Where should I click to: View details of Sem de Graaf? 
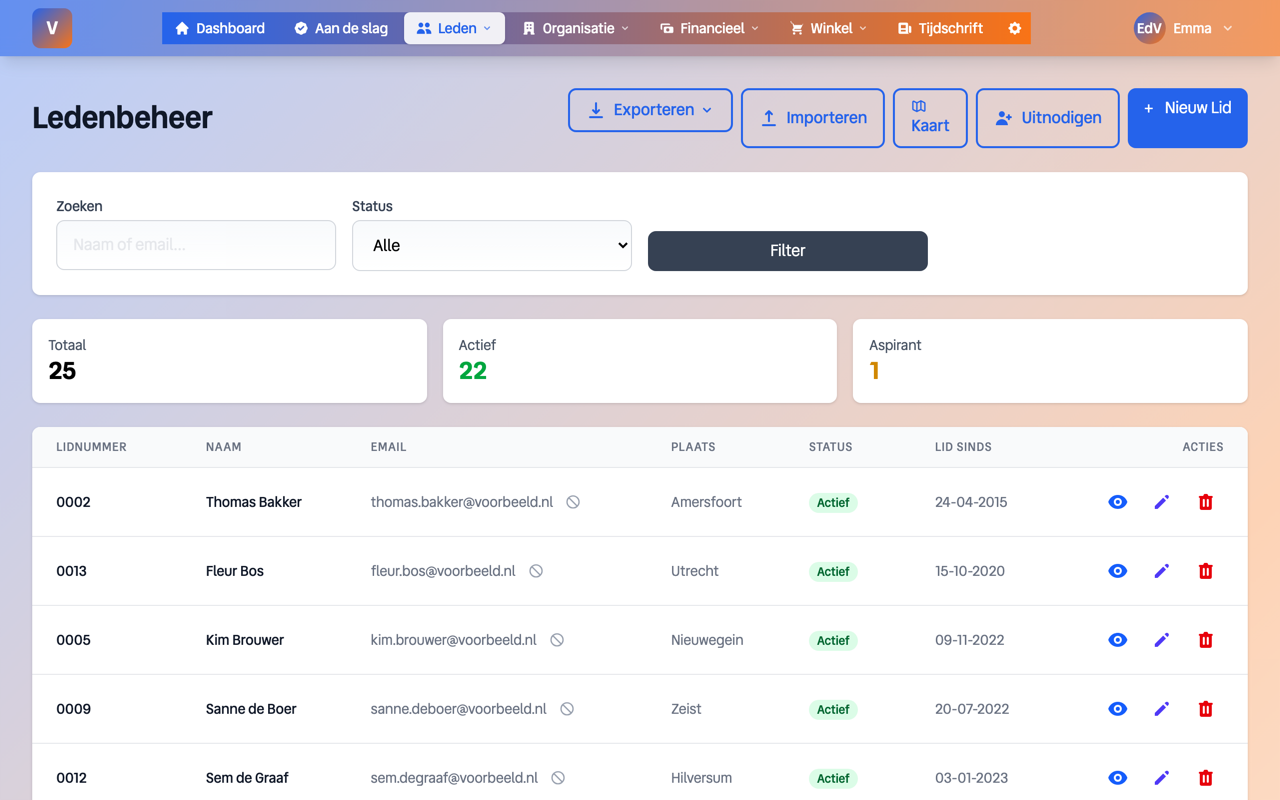(x=1118, y=778)
